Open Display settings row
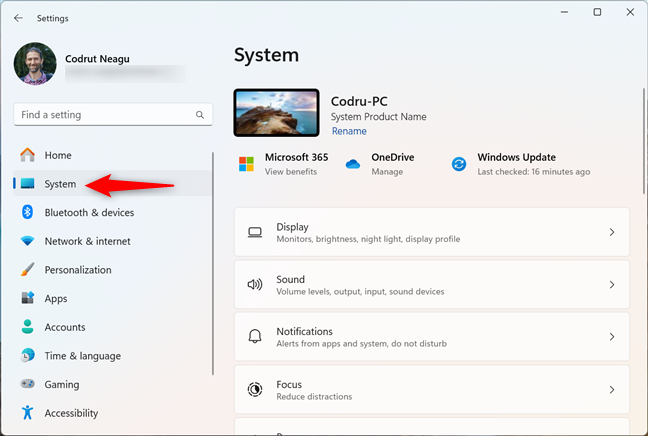Screen dimensions: 648x436 (432, 232)
